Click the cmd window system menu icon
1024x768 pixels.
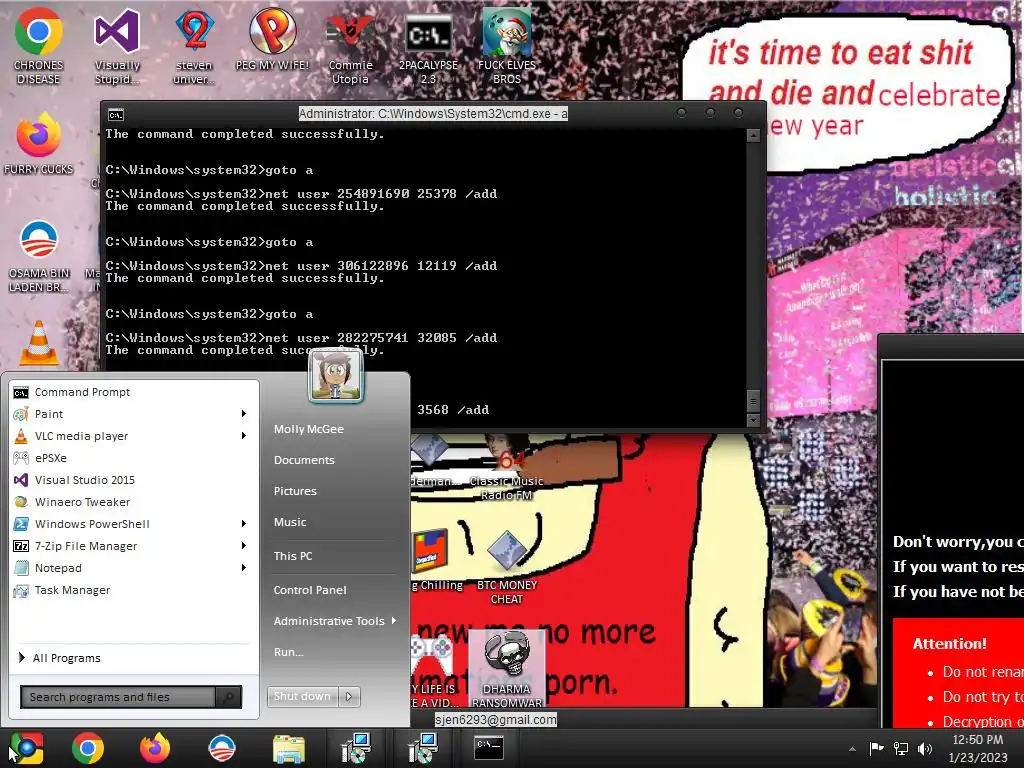point(116,115)
